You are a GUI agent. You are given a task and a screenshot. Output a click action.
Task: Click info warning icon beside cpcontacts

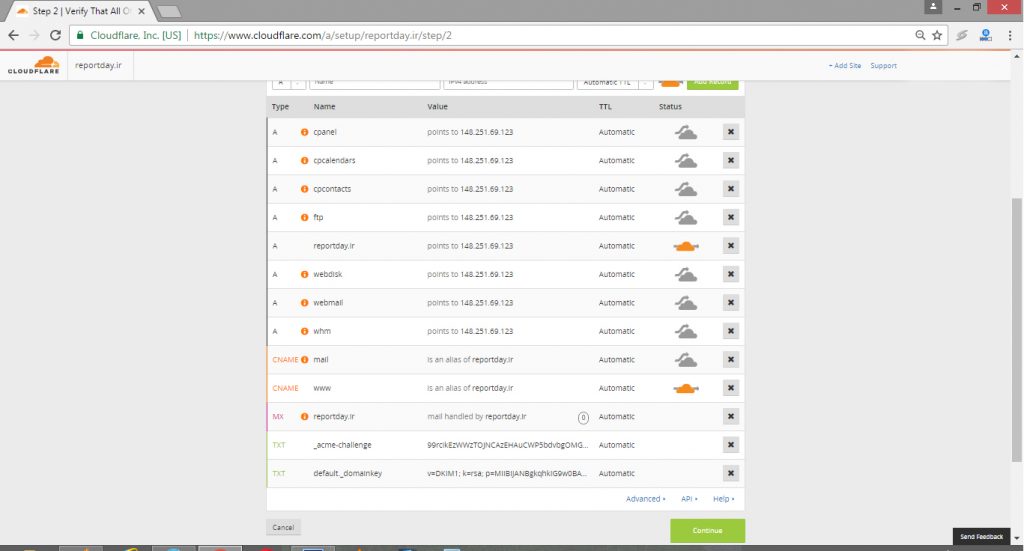[x=304, y=189]
